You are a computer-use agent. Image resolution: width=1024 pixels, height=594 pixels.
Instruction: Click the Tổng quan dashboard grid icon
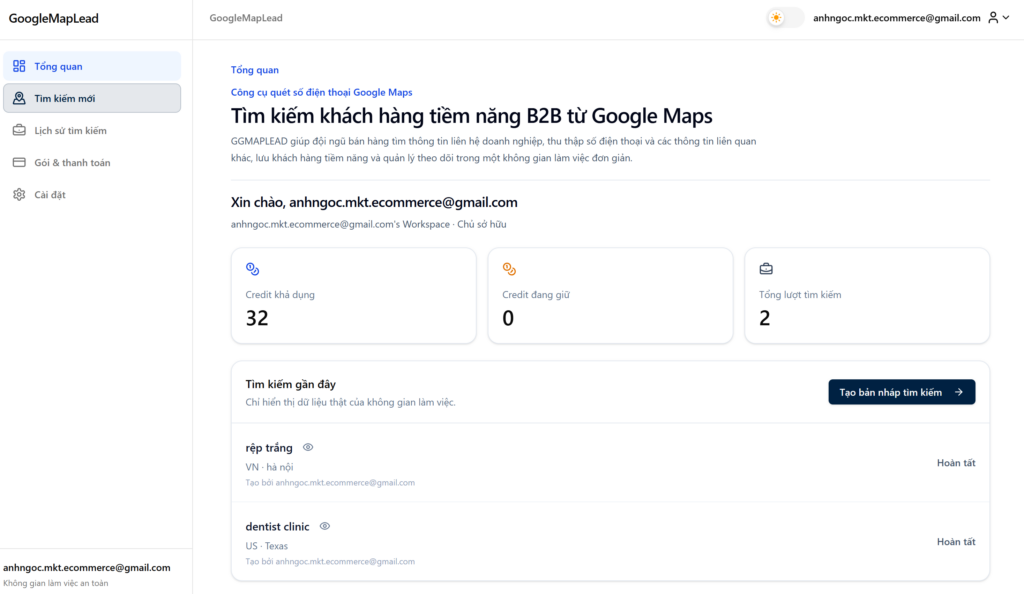[x=19, y=66]
